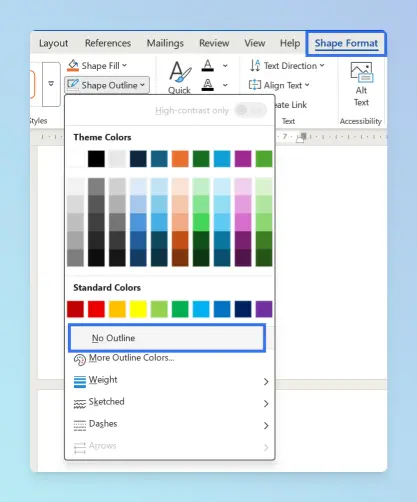
Task: Click the Weight lines icon
Action: point(80,381)
